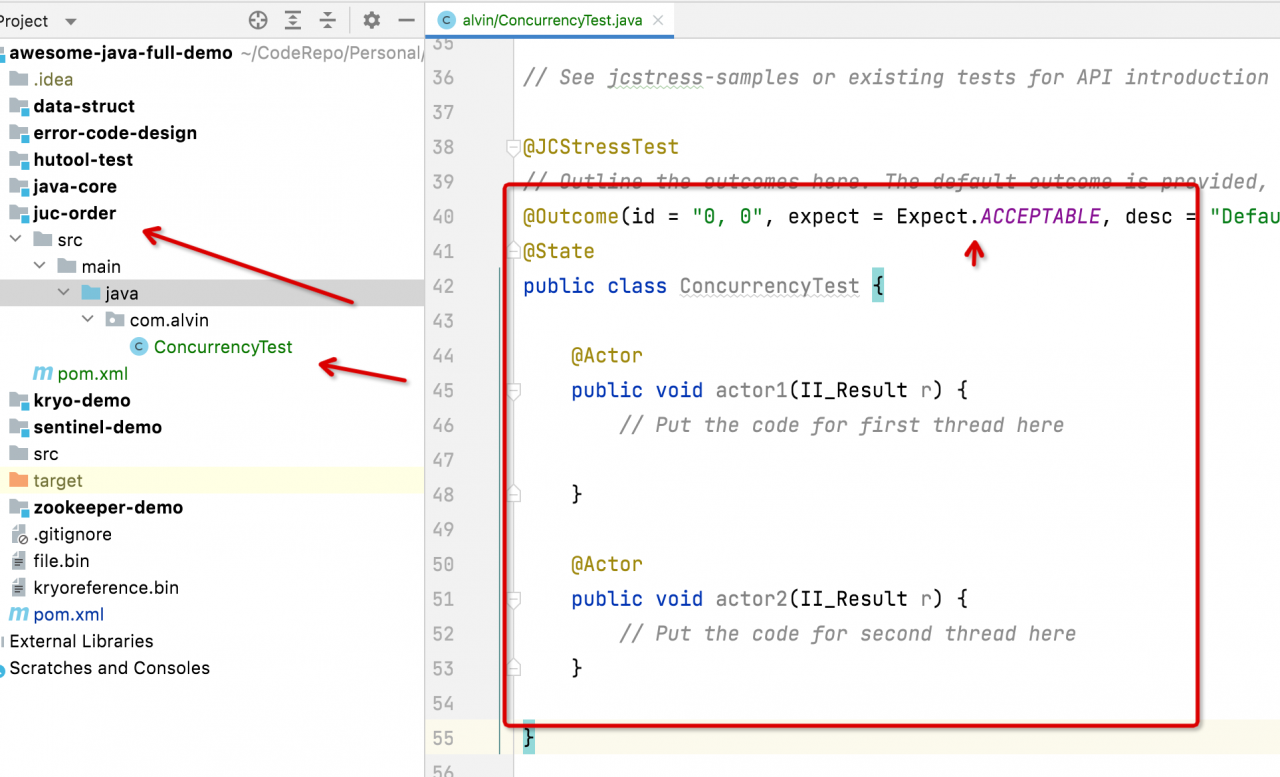
Task: Select the com.alvin package
Action: [x=169, y=320]
